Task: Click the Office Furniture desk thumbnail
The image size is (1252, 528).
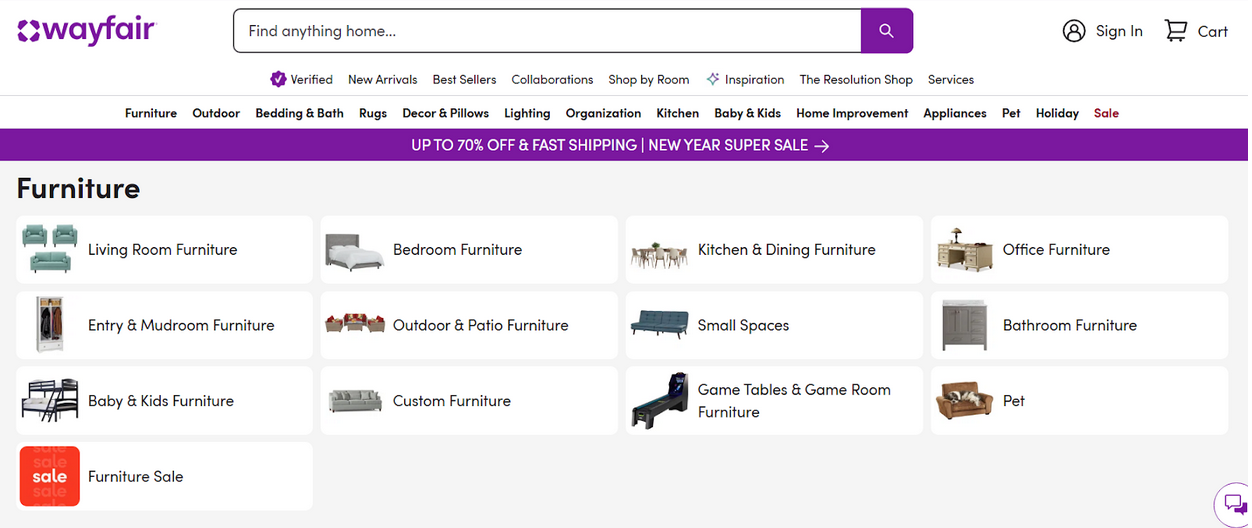Action: [965, 249]
